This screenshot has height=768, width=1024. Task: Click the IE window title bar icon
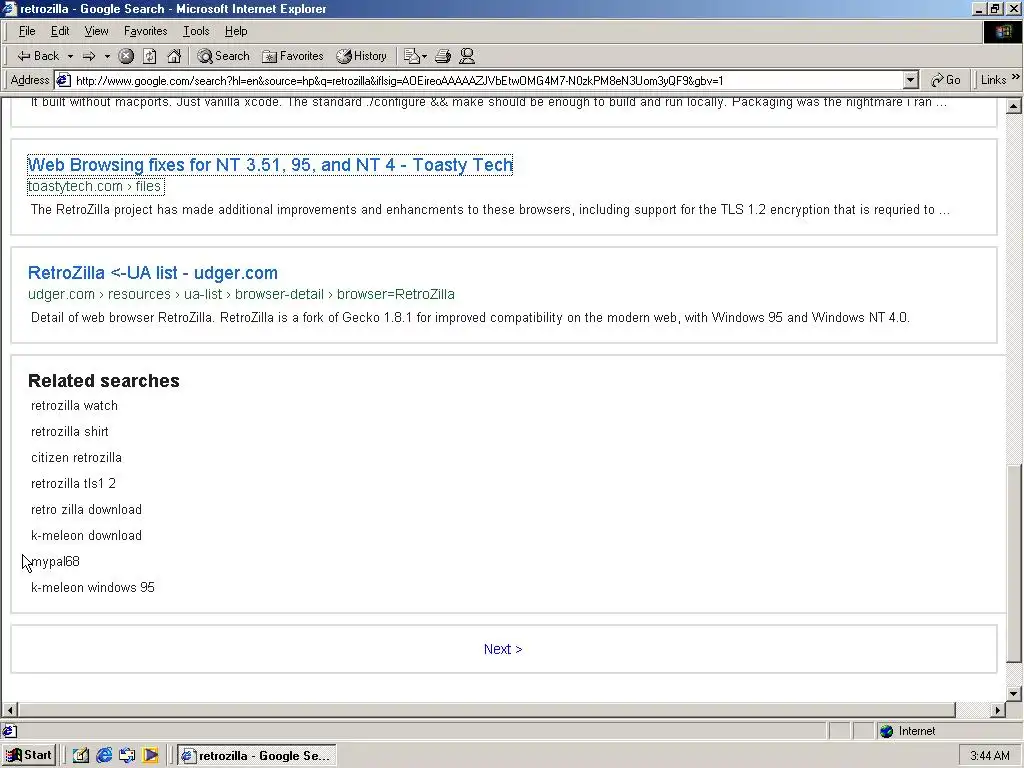point(9,8)
